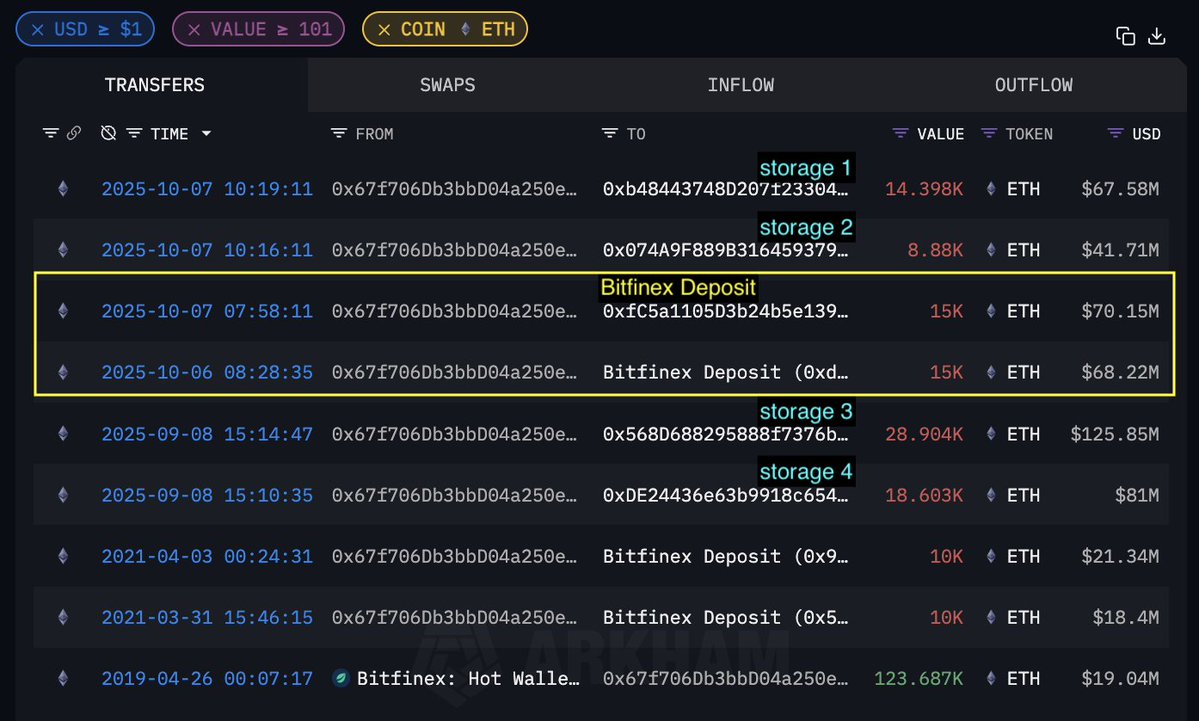Screen dimensions: 1199x721
Task: Click the 123.687K value cell
Action: click(x=918, y=679)
